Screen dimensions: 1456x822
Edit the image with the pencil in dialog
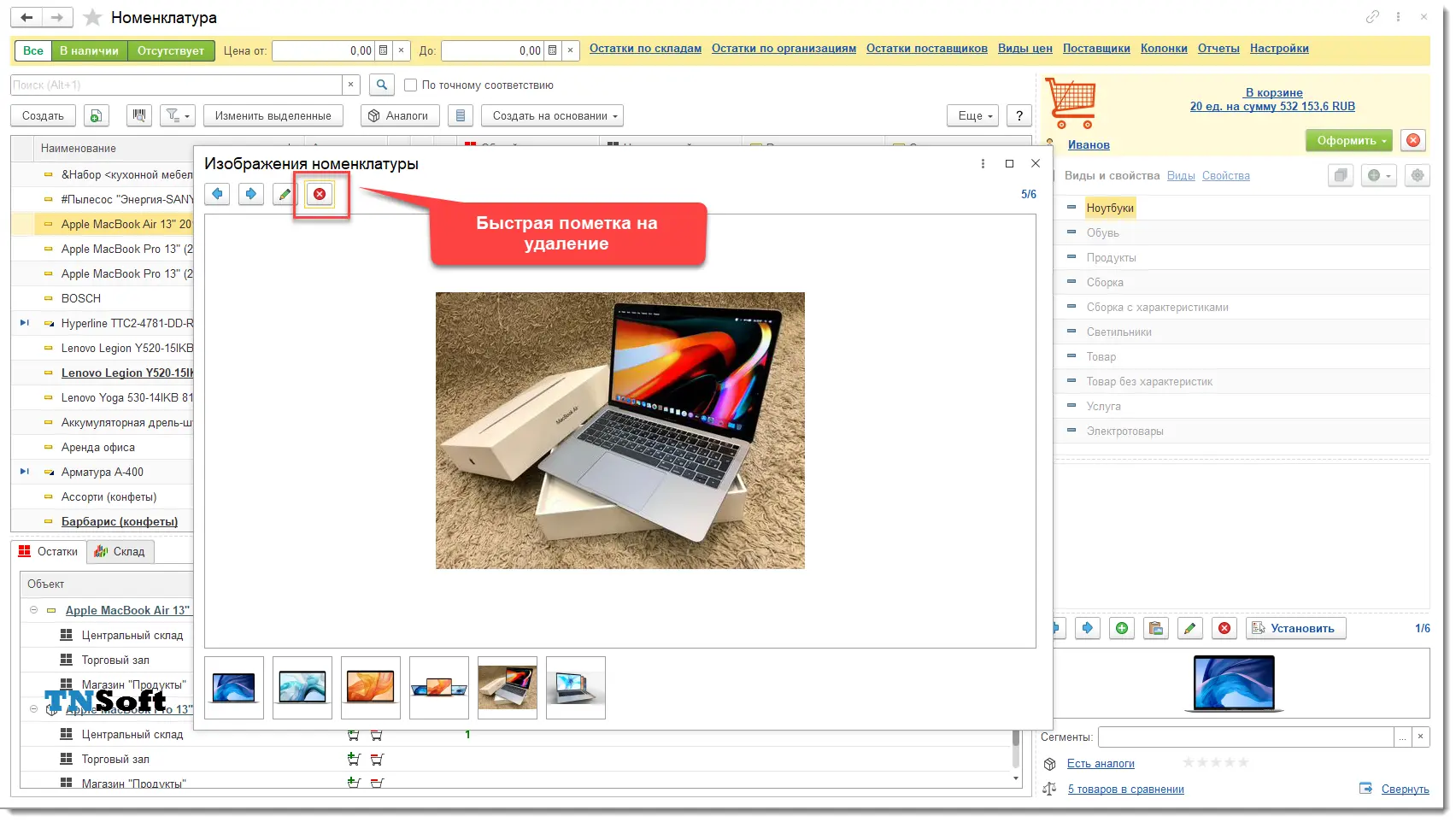coord(285,194)
